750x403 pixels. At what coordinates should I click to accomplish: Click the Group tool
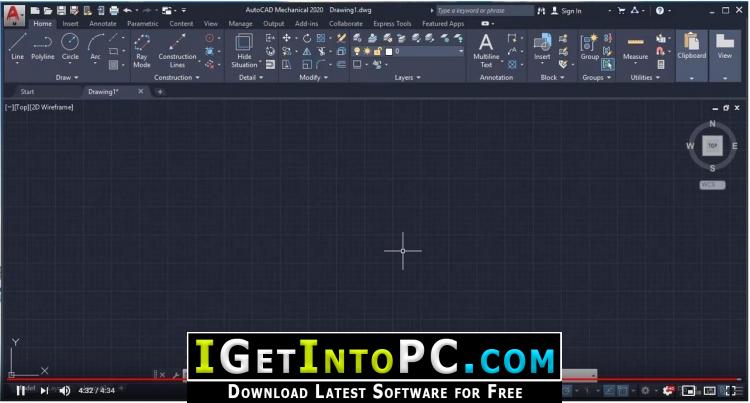[x=589, y=48]
